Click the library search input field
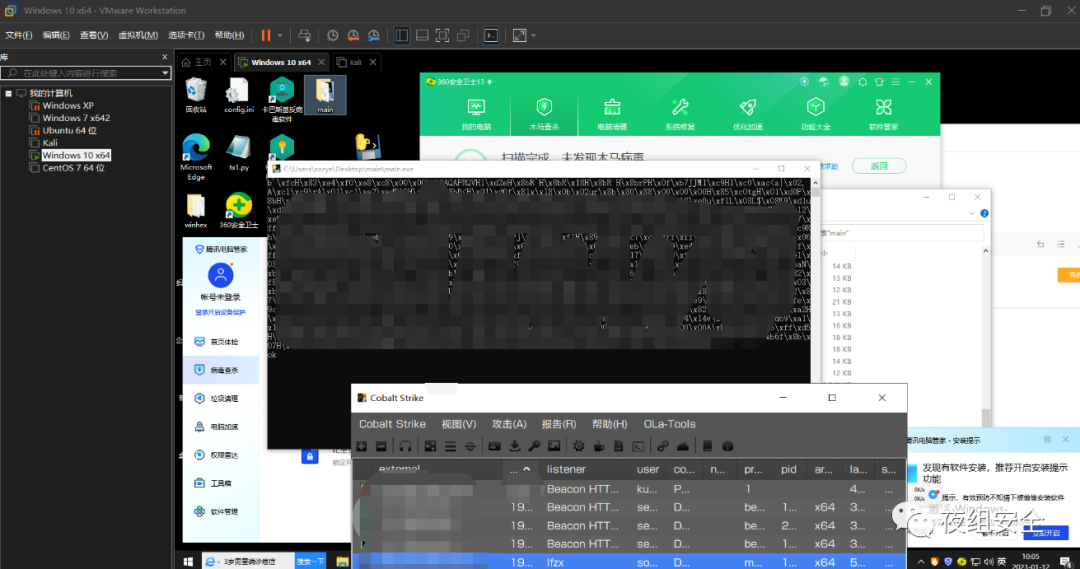The image size is (1080, 569). click(81, 73)
